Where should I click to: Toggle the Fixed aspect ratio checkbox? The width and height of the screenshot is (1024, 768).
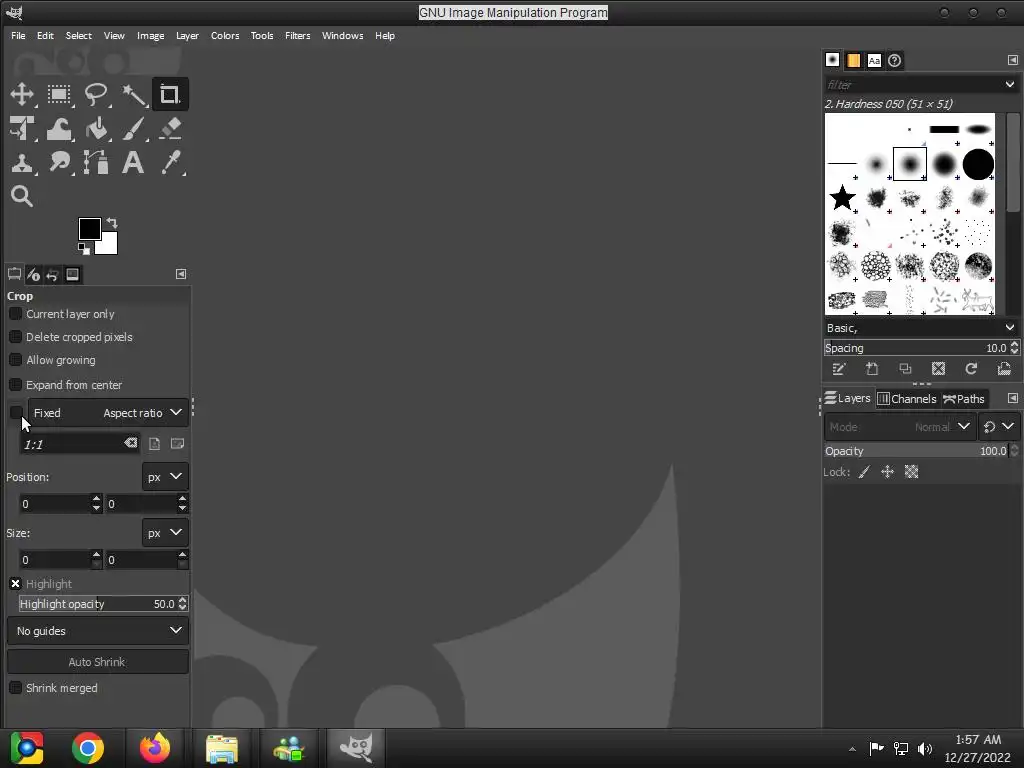coord(16,413)
